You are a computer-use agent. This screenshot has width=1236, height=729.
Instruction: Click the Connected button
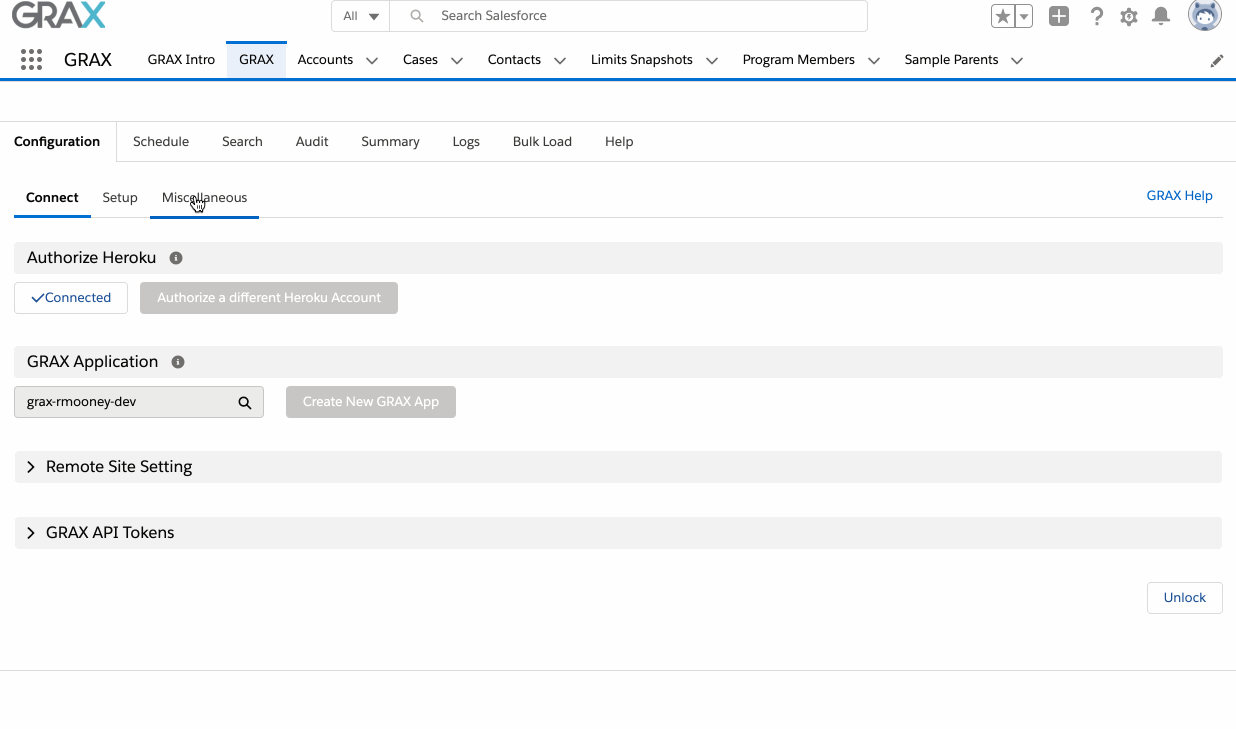pos(71,298)
